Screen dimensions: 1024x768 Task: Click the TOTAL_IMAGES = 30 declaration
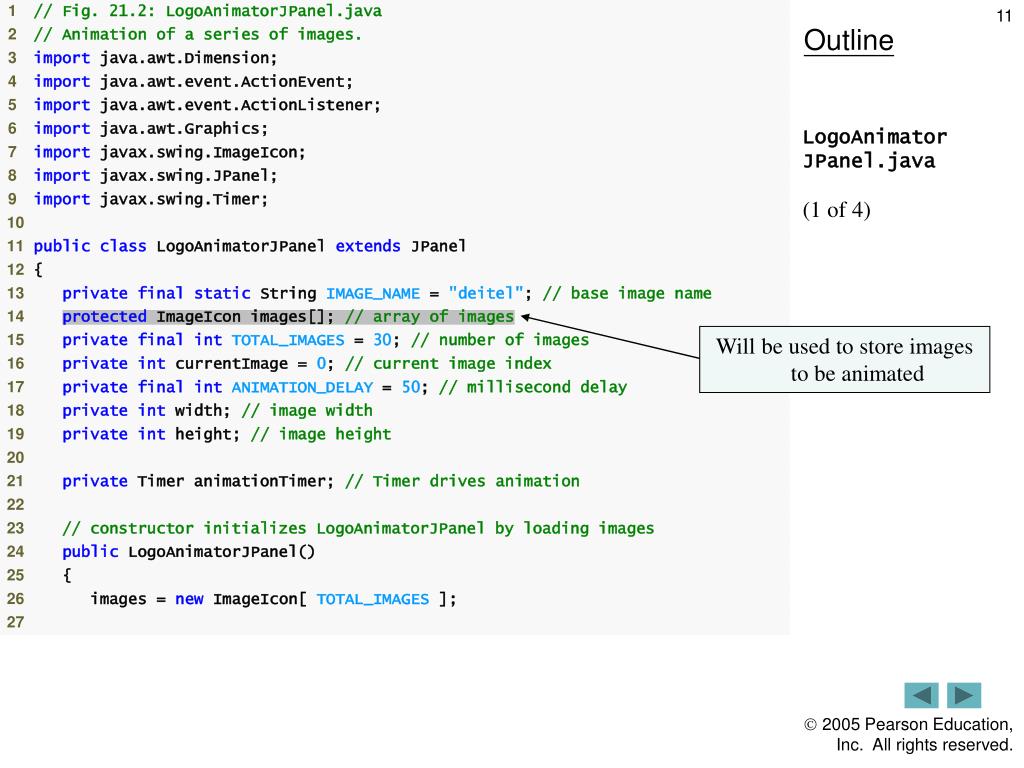[325, 340]
